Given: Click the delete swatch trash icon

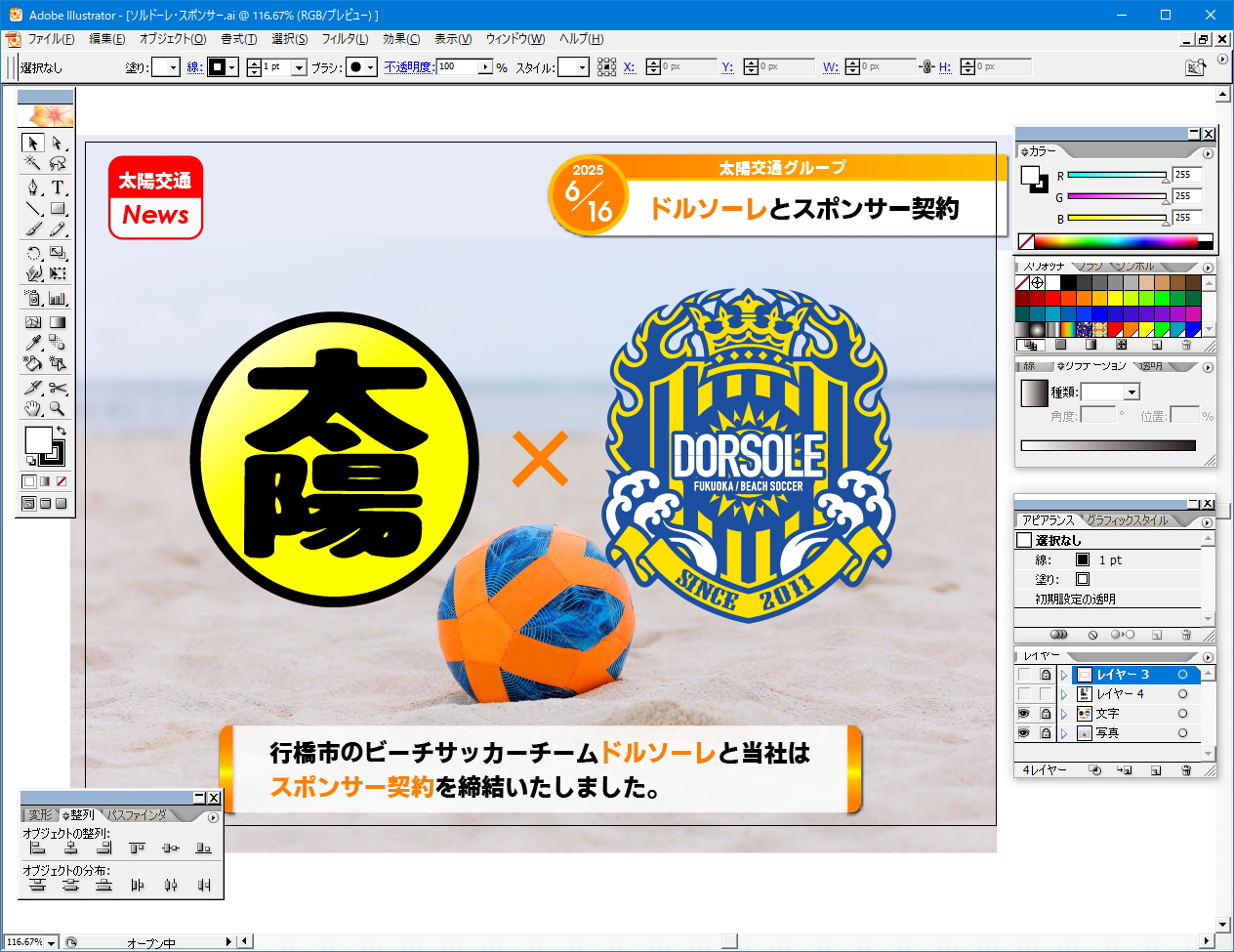Looking at the screenshot, I should (1186, 345).
